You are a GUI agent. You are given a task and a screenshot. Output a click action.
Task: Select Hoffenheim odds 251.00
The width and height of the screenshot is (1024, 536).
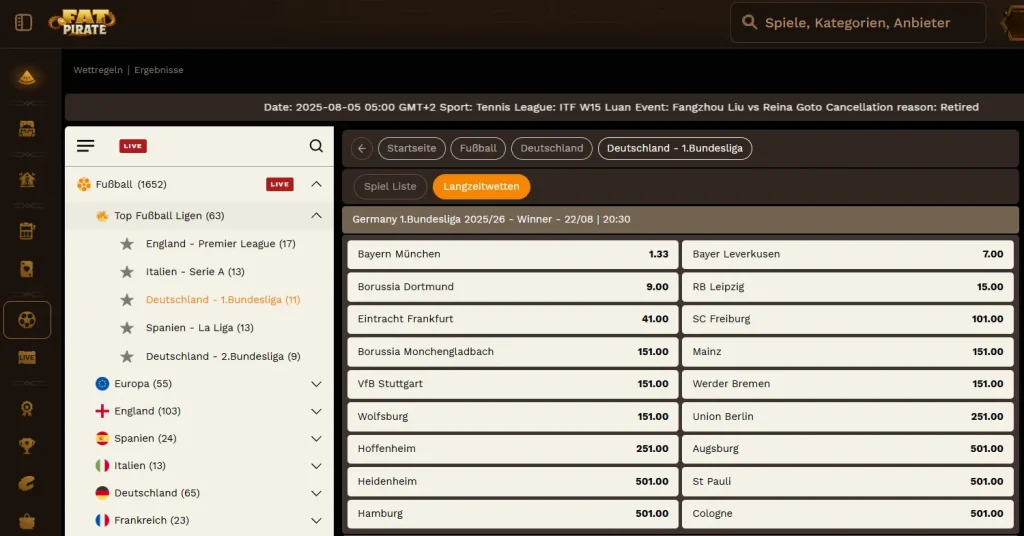click(x=513, y=449)
